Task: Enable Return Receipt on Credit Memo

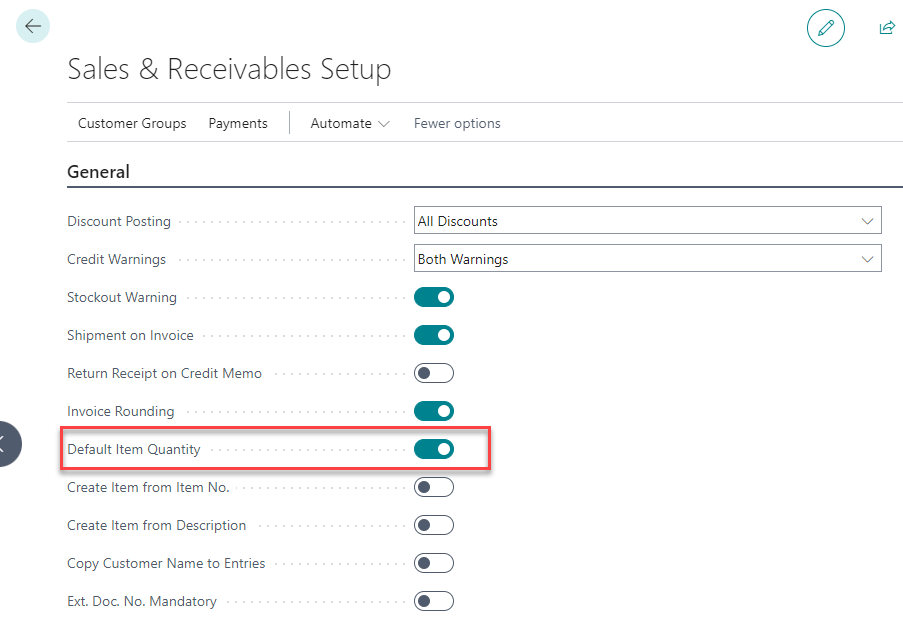Action: 434,373
